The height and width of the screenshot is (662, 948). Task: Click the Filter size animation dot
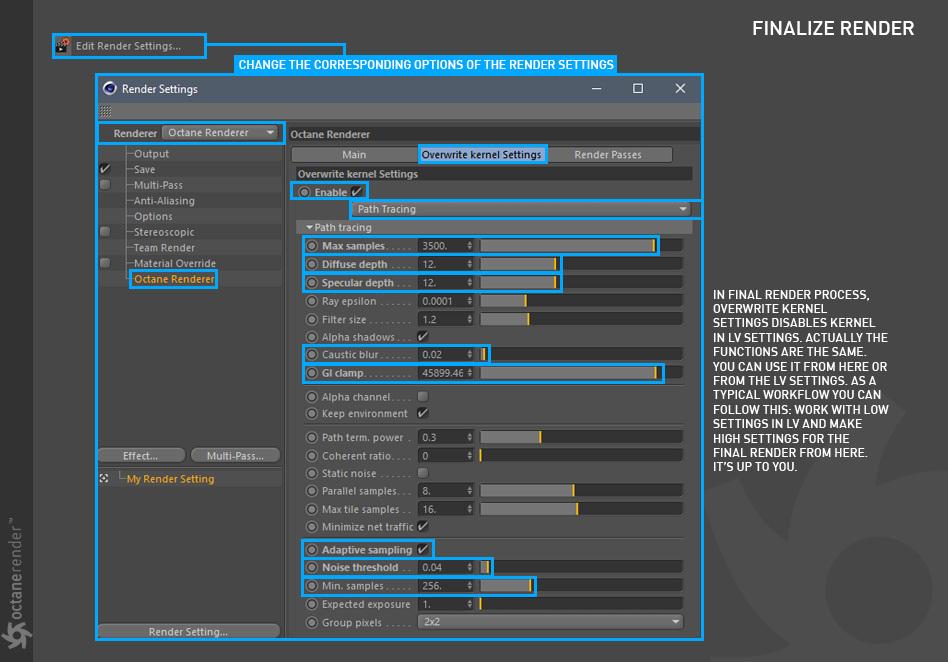pyautogui.click(x=311, y=319)
